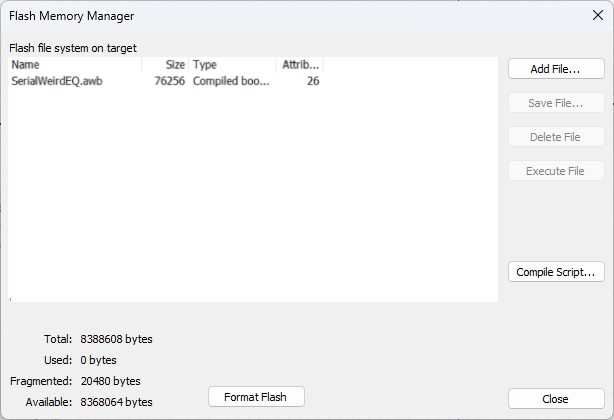Open the Compile Script... dialog
The height and width of the screenshot is (420, 614).
pyautogui.click(x=556, y=271)
